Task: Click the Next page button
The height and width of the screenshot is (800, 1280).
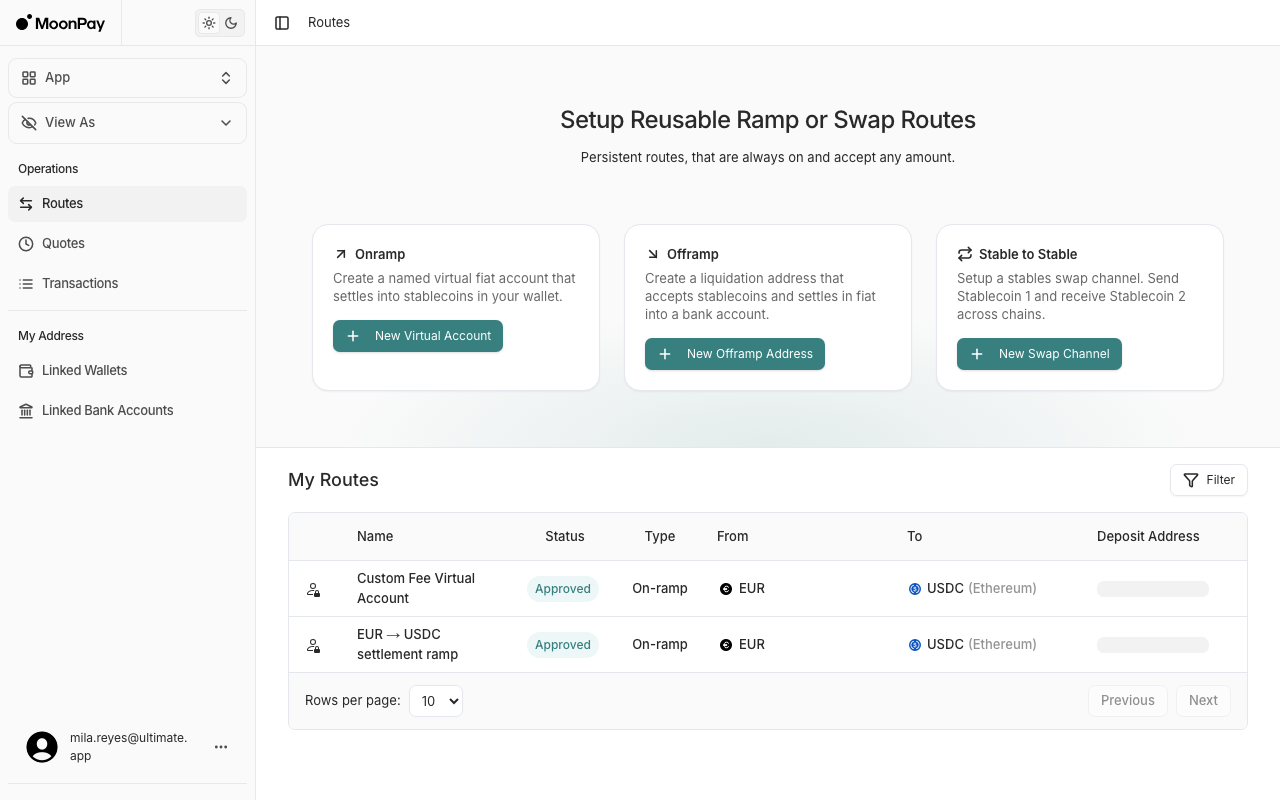Action: pyautogui.click(x=1203, y=701)
